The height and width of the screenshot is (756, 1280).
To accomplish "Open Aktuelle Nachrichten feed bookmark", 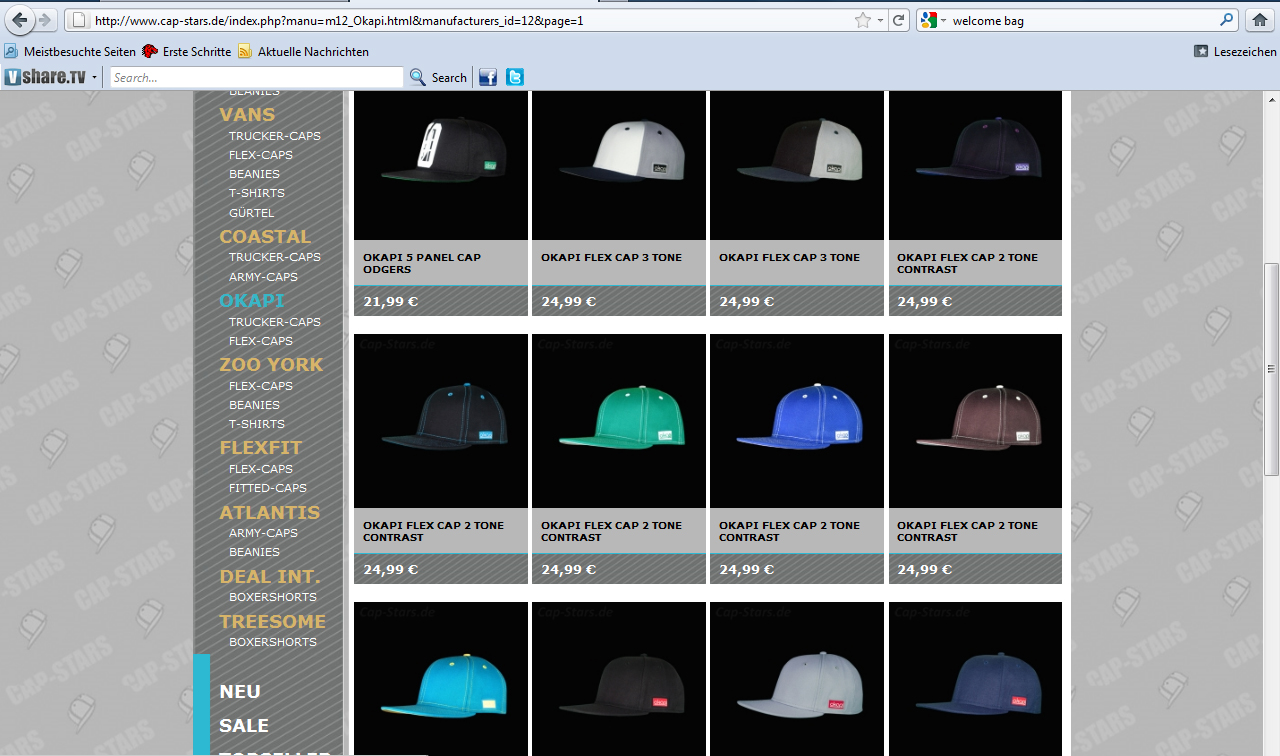I will tap(304, 51).
